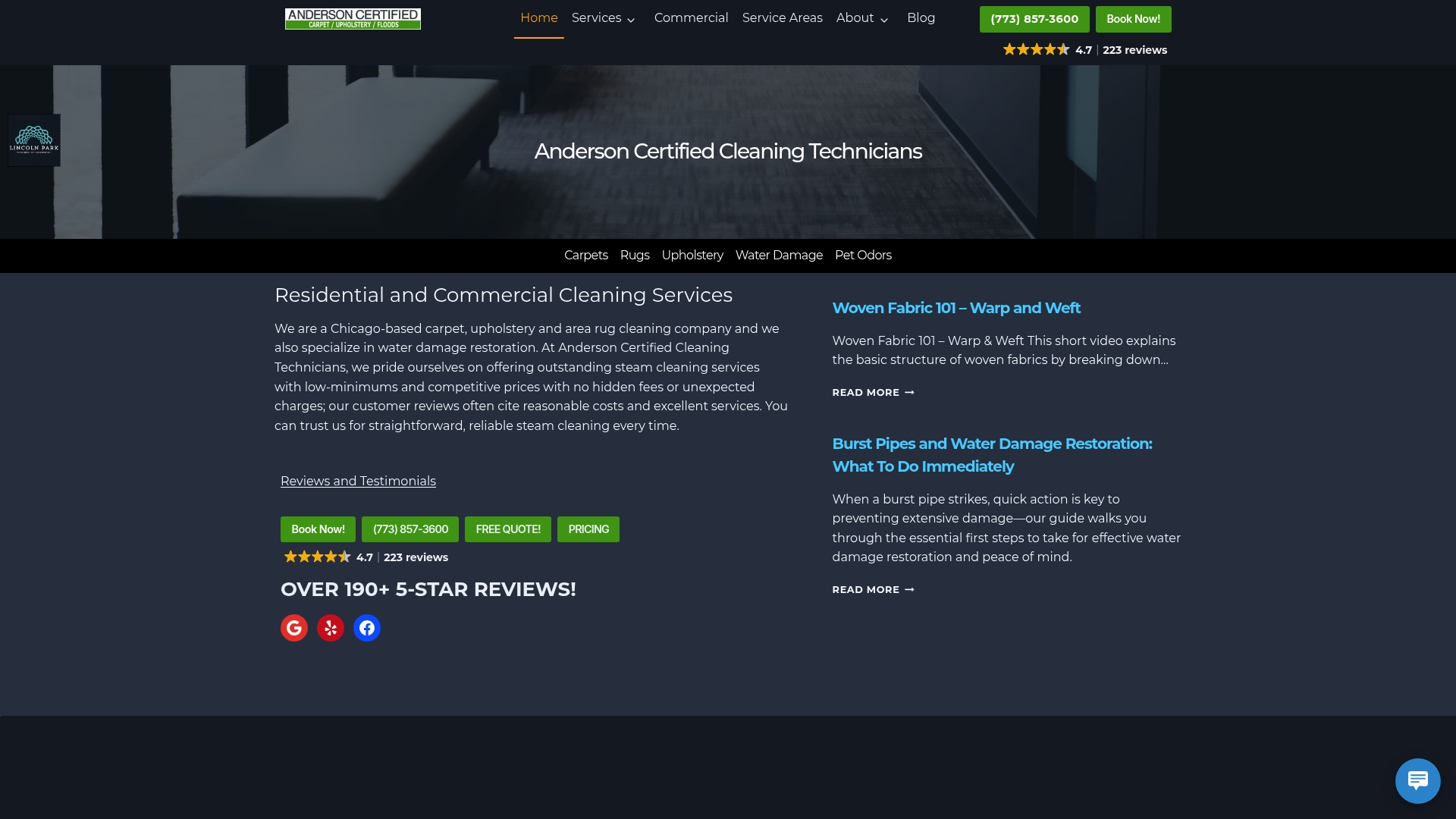
Task: Click 'Residential and Commercial Cleaning Services' heading
Action: tap(504, 296)
